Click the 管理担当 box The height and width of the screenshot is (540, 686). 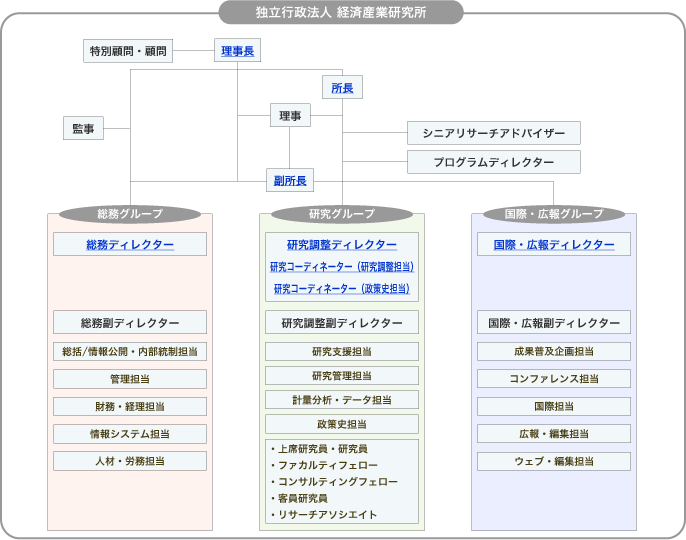(x=130, y=379)
